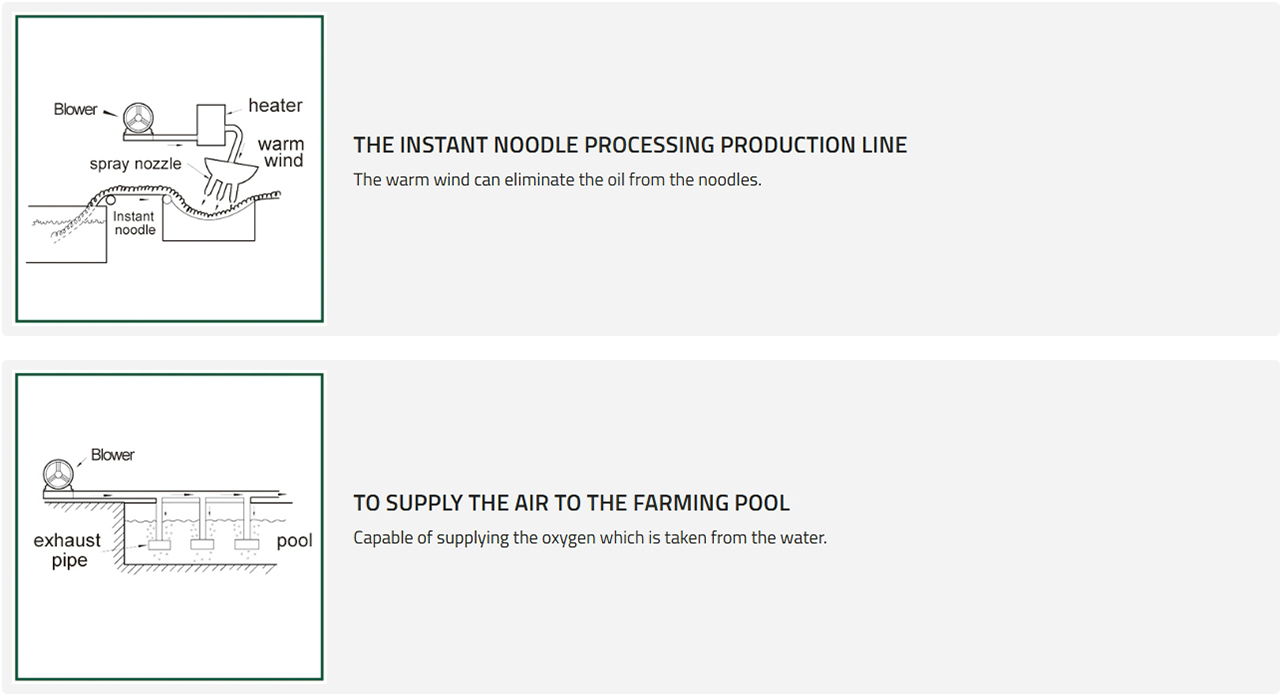
Task: Click the 'spray nozzle' label
Action: [136, 163]
